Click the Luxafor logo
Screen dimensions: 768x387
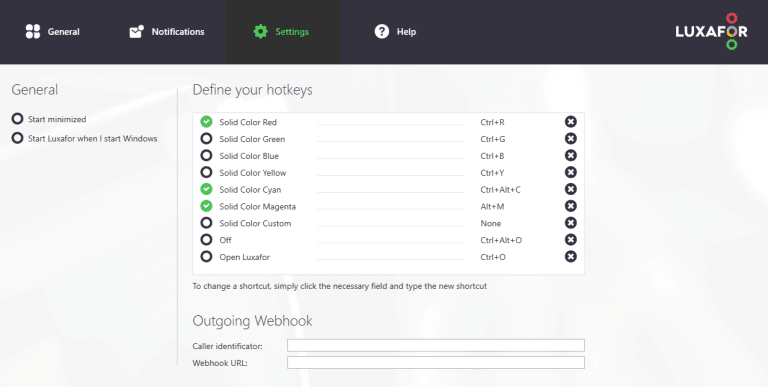tap(712, 31)
